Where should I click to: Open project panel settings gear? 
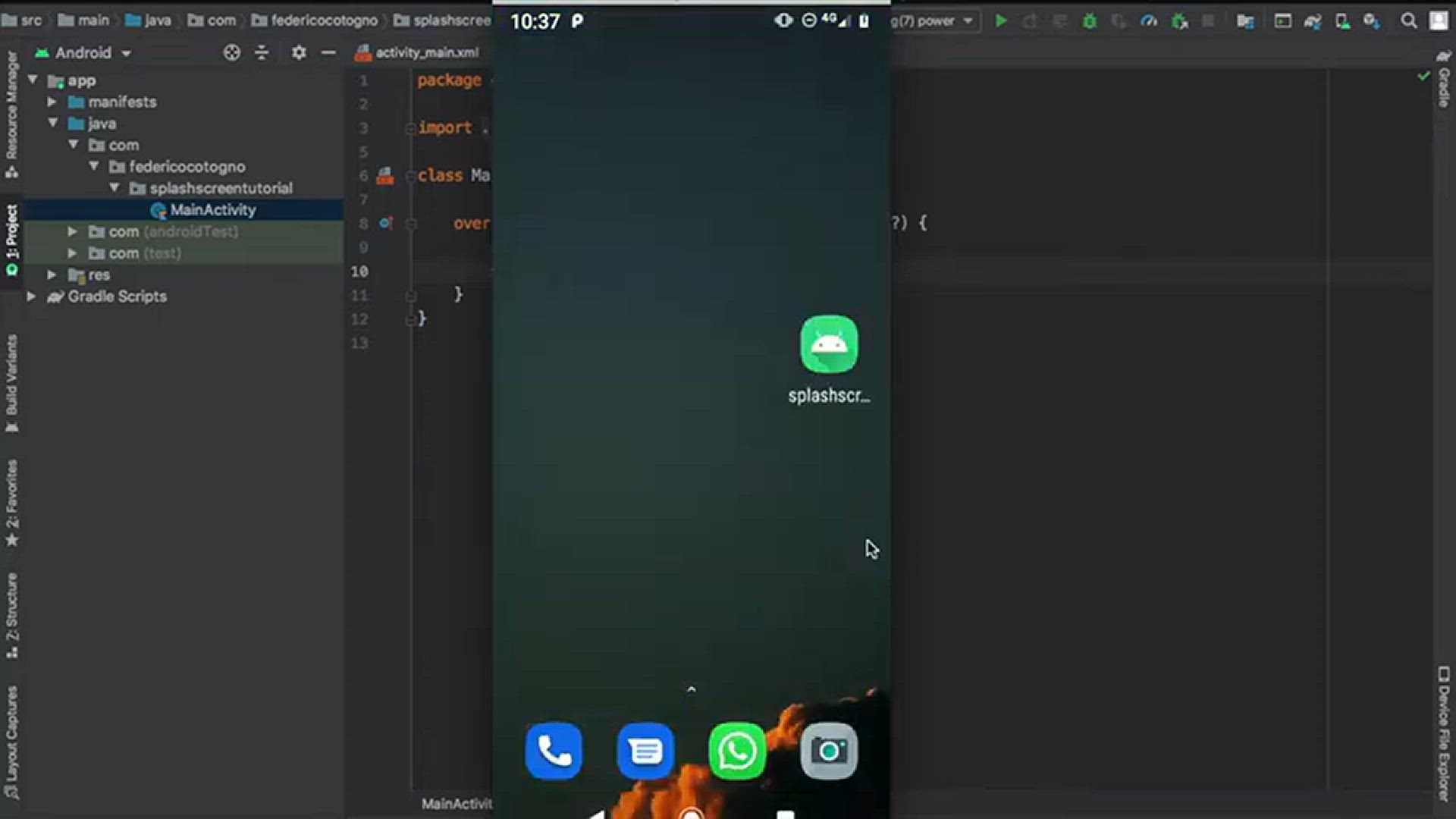299,52
